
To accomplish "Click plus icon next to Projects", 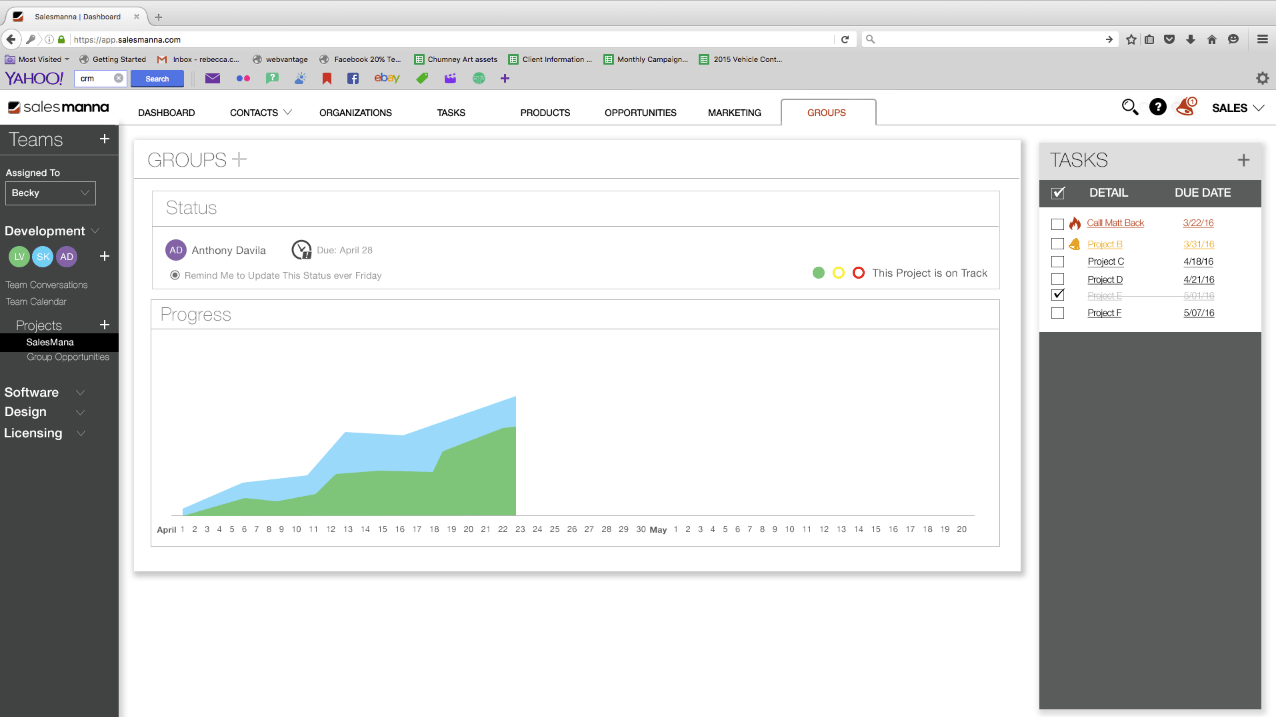I will (x=104, y=325).
